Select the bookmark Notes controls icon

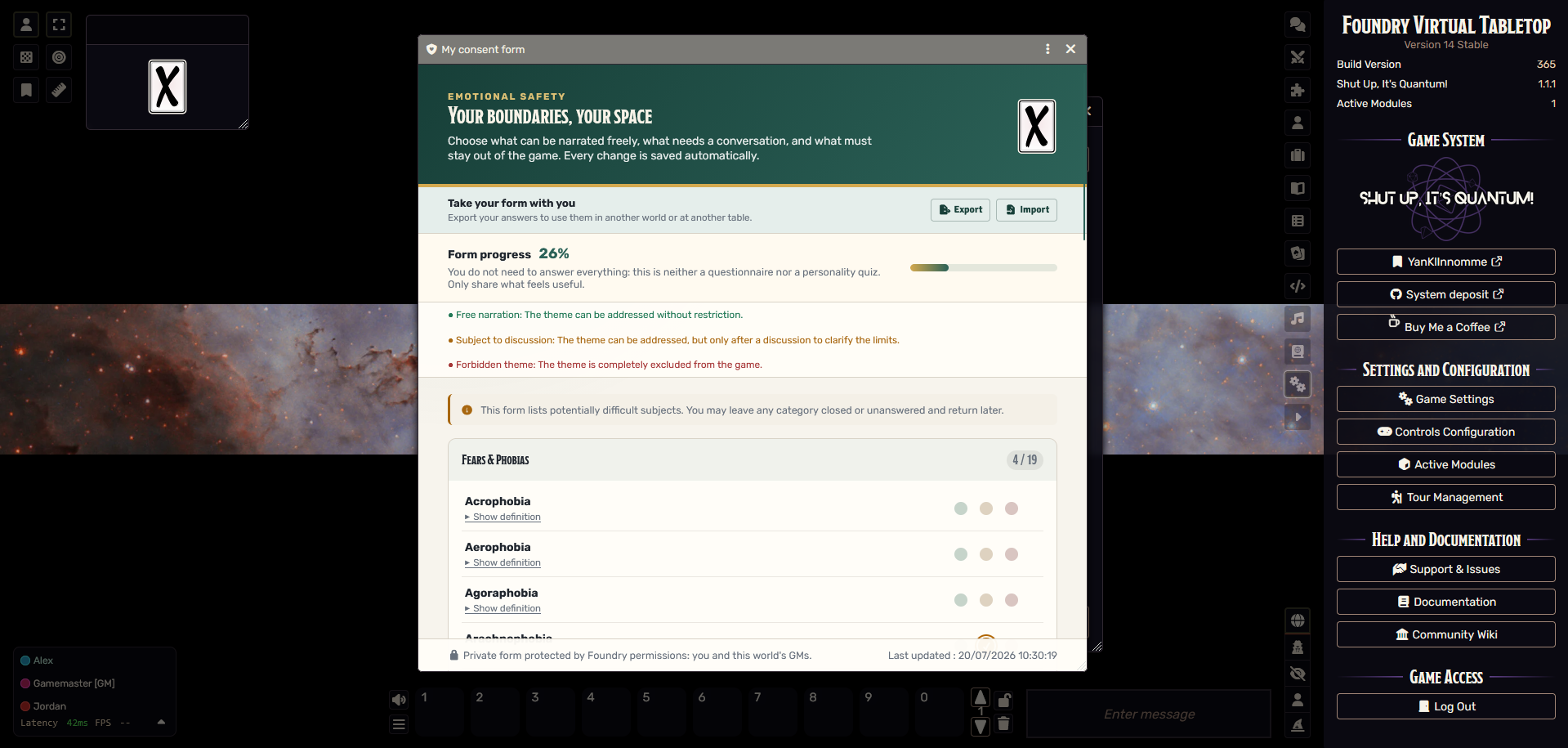tap(26, 90)
